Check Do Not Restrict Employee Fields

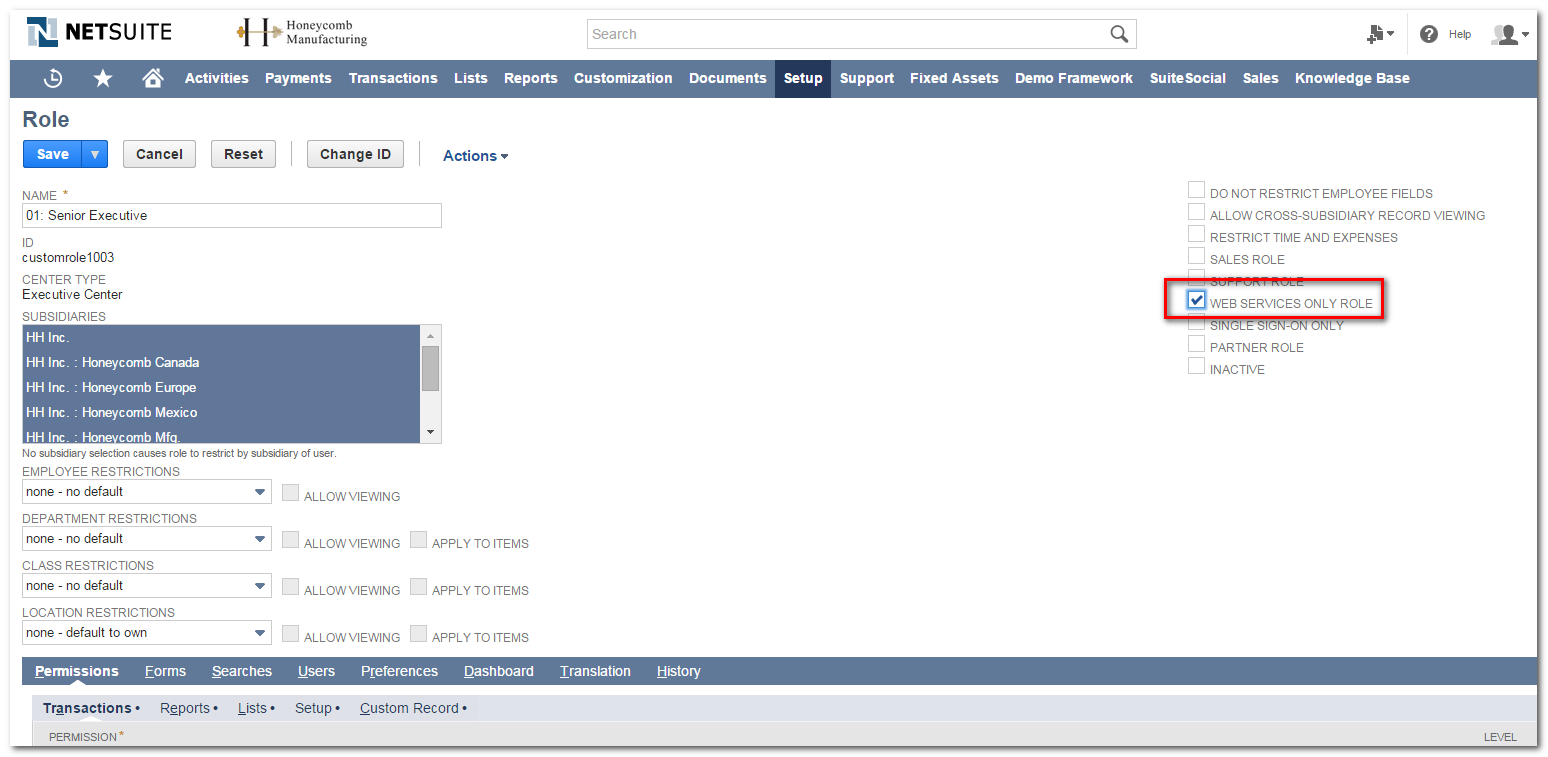[x=1196, y=190]
